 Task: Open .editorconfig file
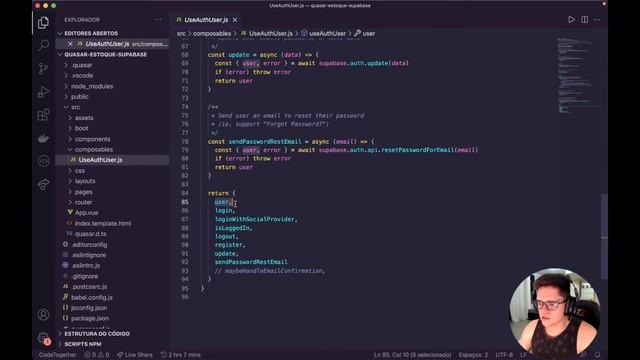[89, 244]
